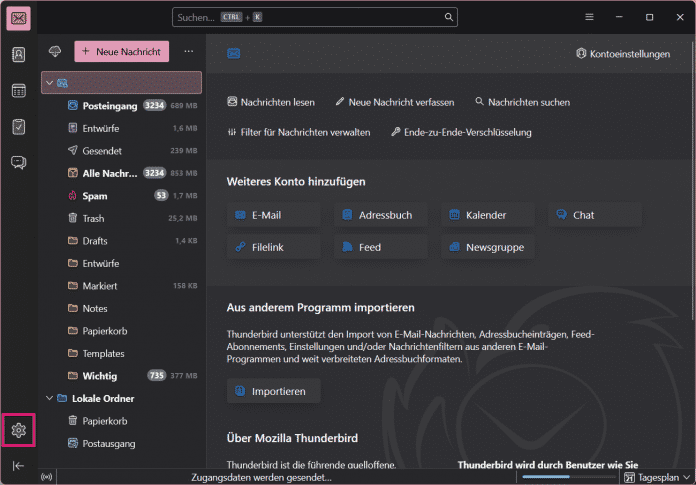Open folder pane options three-dot menu

point(188,51)
